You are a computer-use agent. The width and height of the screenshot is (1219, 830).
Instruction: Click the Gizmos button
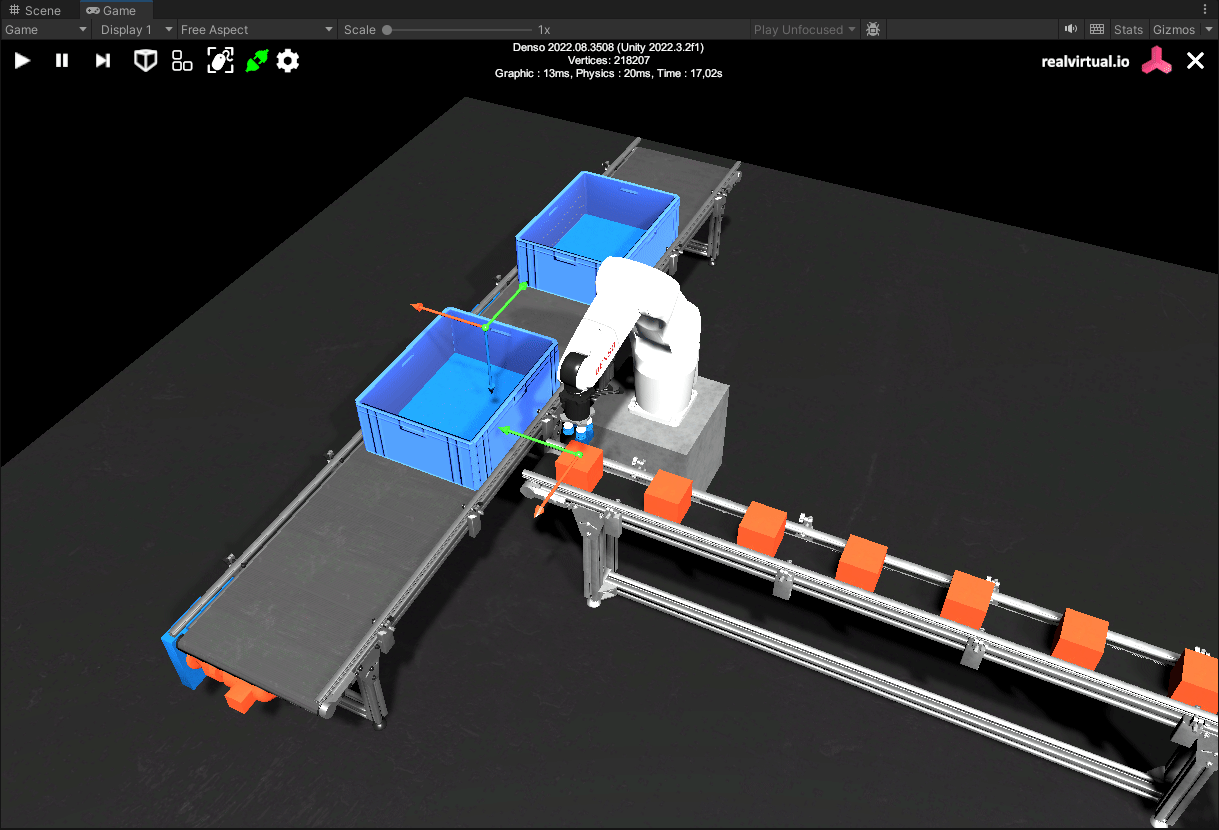point(1174,30)
